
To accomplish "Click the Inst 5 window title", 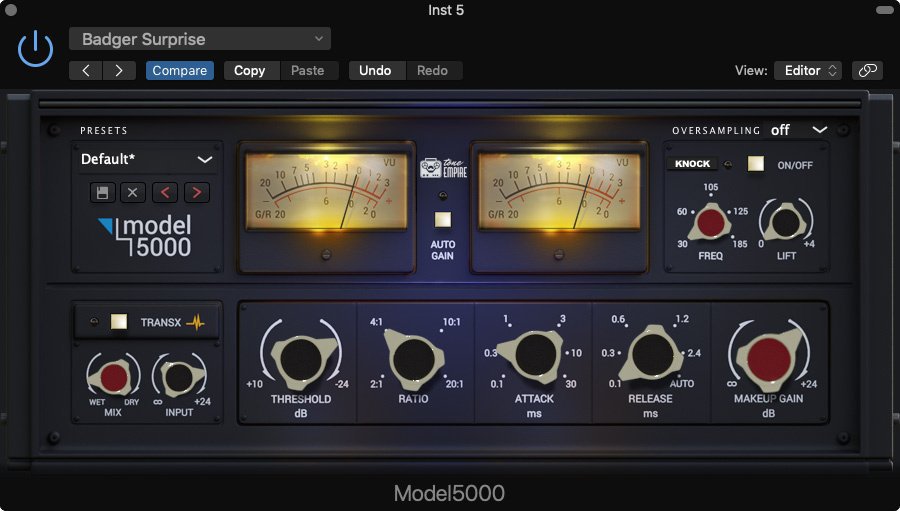I will (446, 10).
